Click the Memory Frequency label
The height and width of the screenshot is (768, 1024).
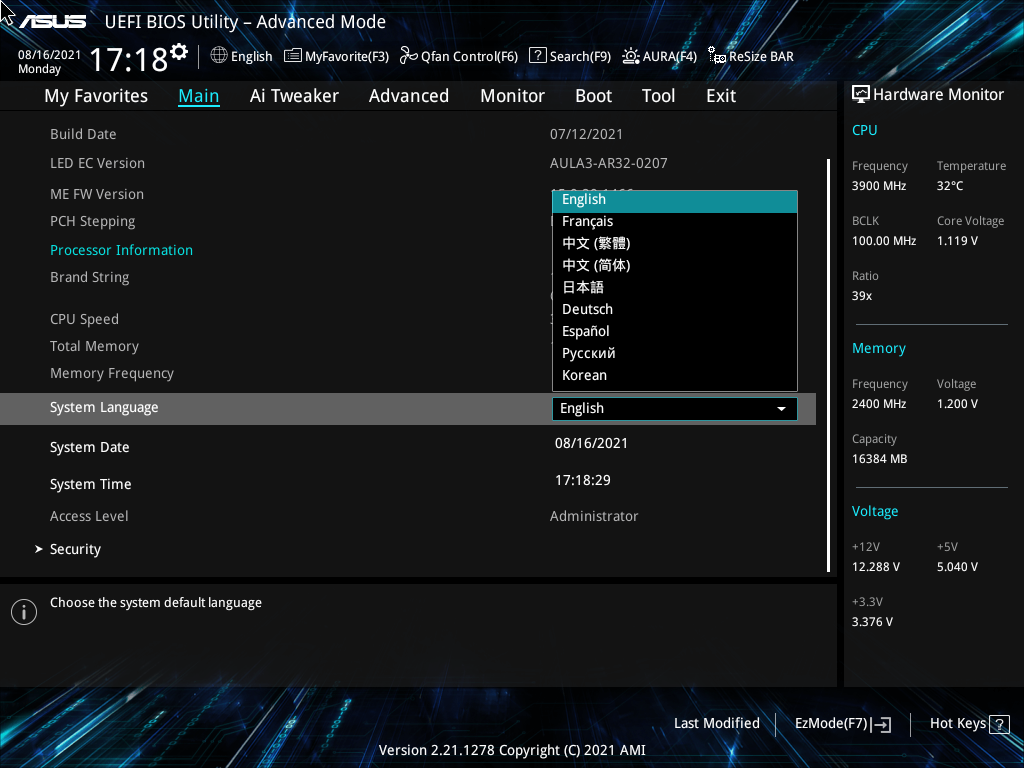[x=112, y=374]
